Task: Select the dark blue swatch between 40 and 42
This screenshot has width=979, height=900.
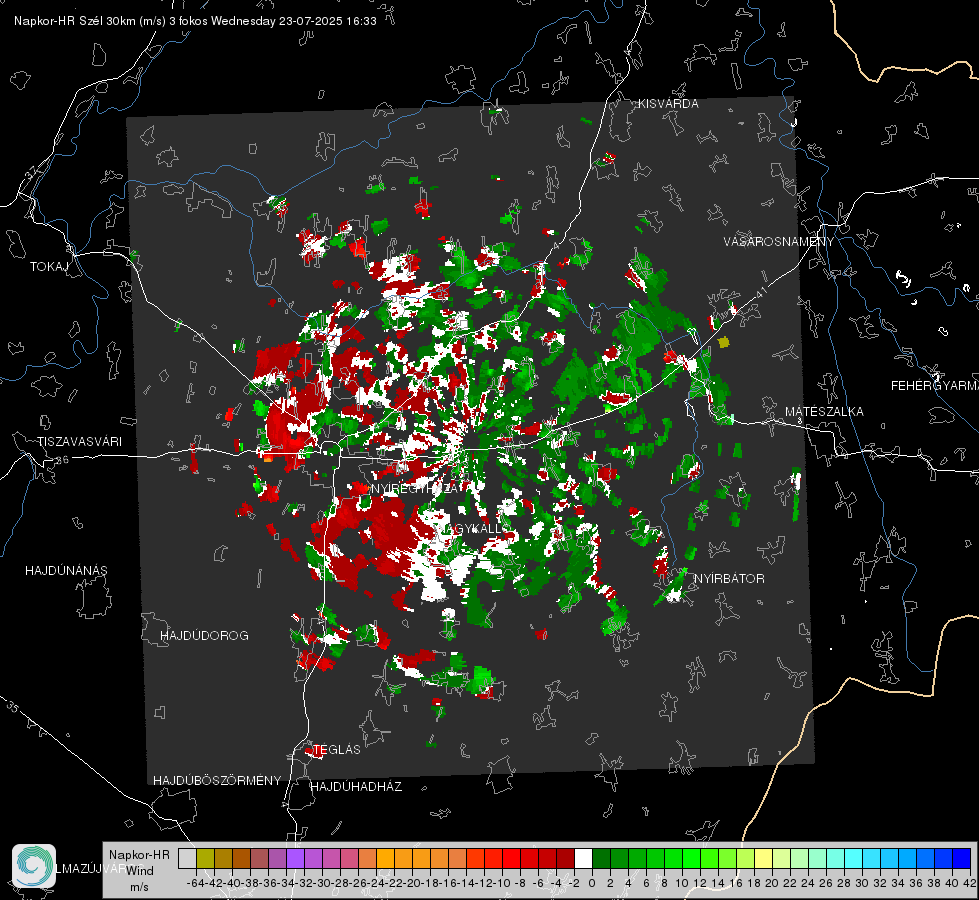Action: point(962,858)
